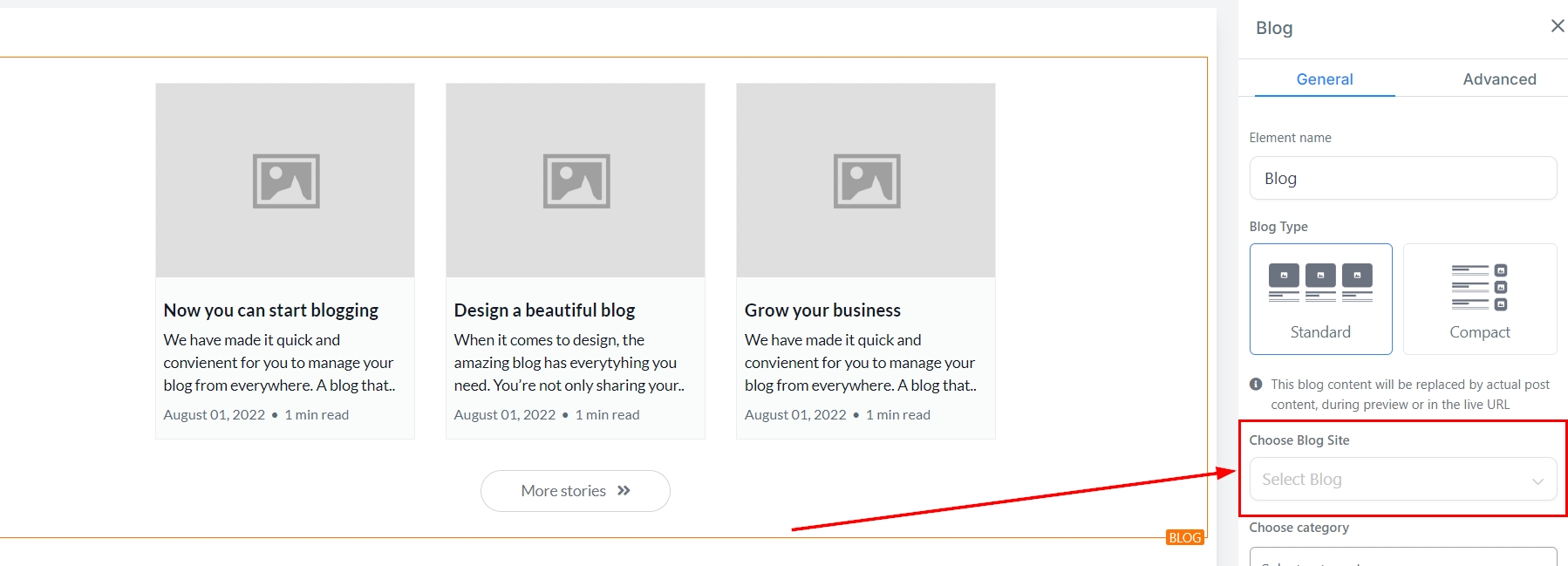Click the info icon beside the blog content note
This screenshot has width=1568, height=566.
[1256, 385]
